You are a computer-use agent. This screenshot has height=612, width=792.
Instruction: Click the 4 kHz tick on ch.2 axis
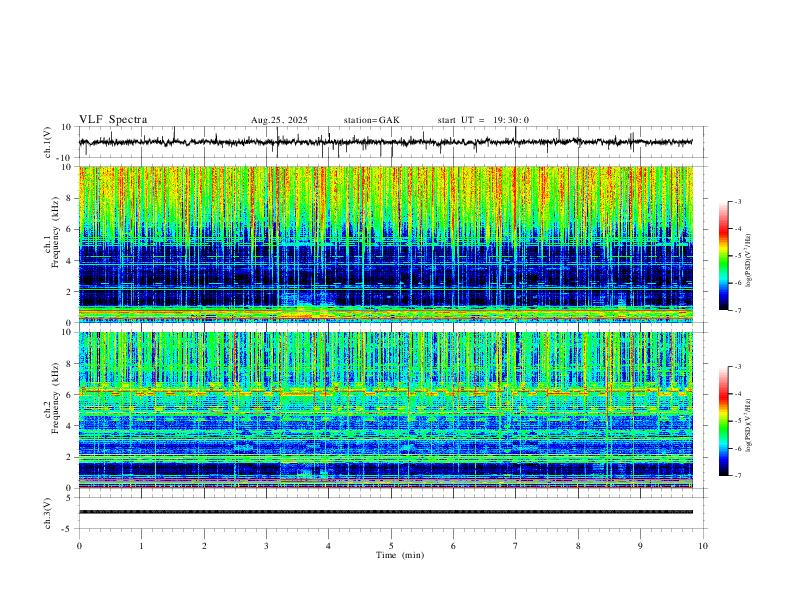(69, 426)
